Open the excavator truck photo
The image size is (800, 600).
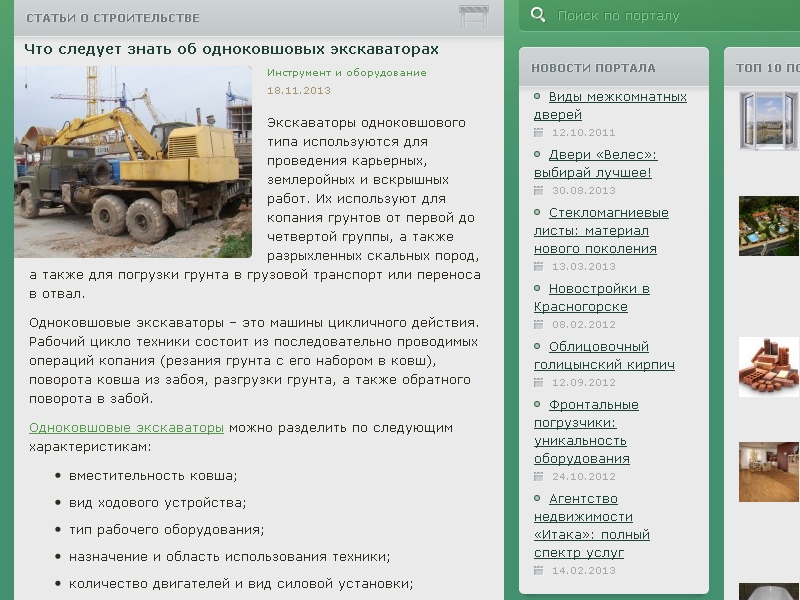pos(133,162)
